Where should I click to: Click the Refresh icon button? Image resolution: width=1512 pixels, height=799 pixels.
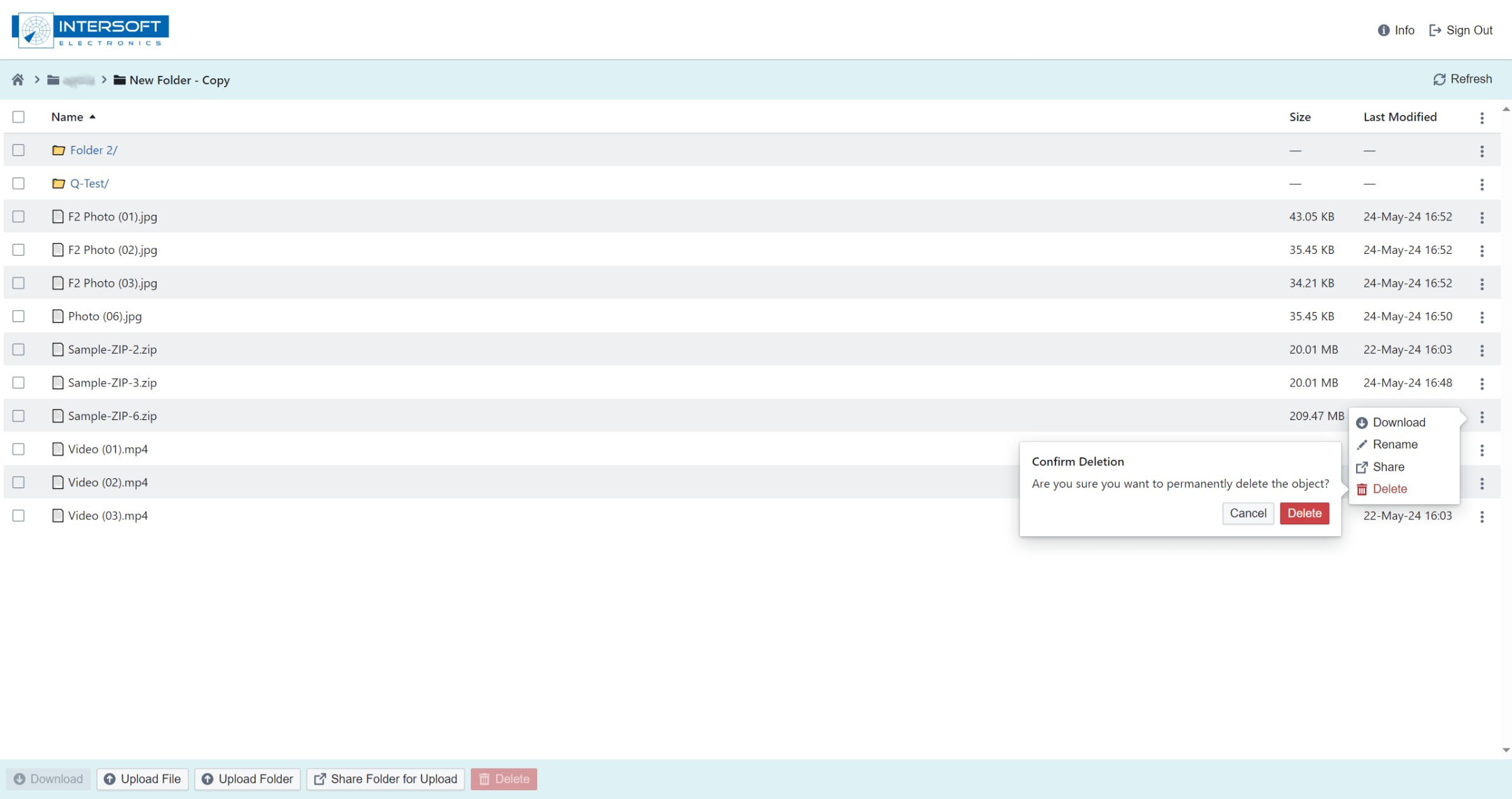(x=1439, y=80)
